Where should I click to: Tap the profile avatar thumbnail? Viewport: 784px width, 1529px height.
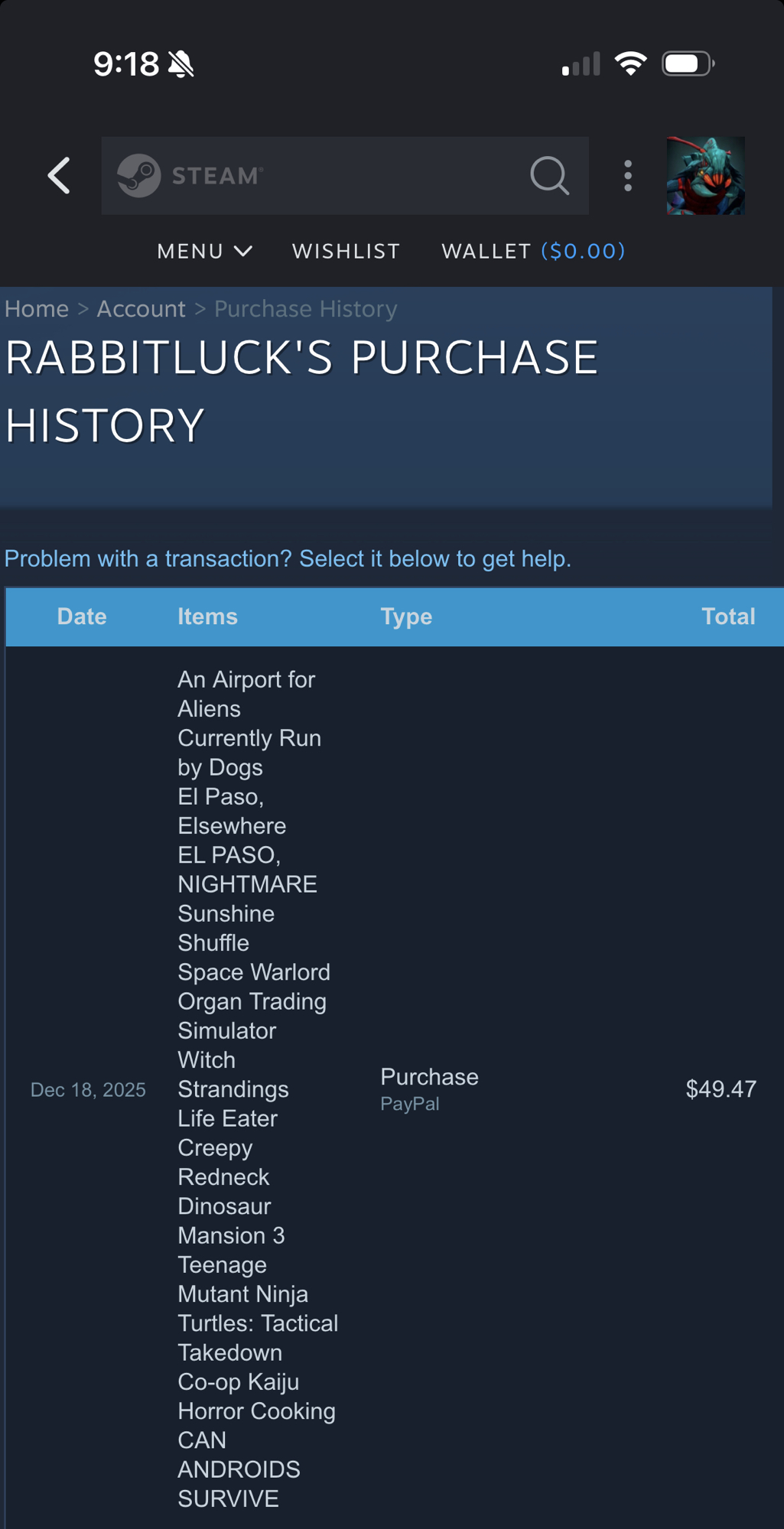[705, 176]
